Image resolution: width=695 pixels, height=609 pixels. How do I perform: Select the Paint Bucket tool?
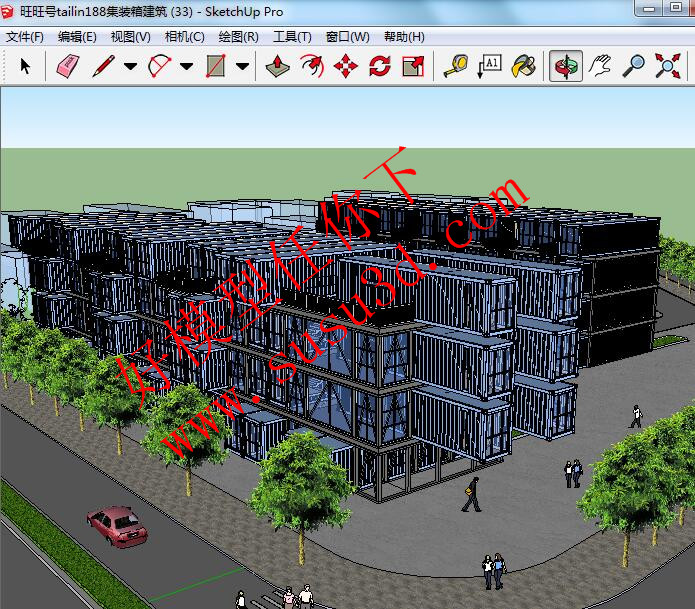[x=523, y=66]
